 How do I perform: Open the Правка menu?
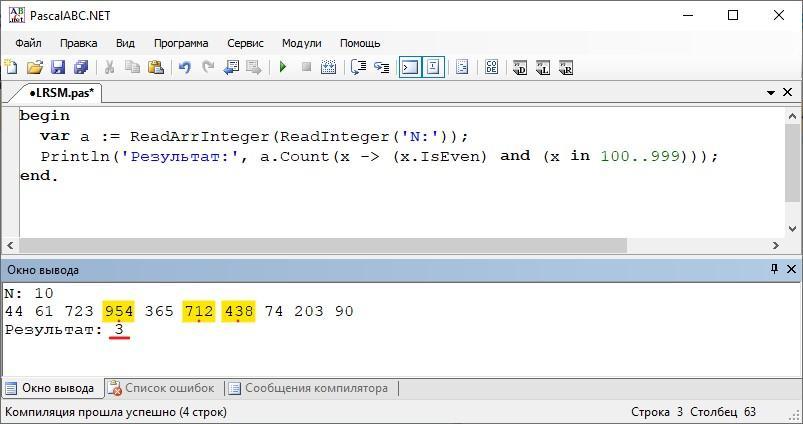tap(78, 43)
